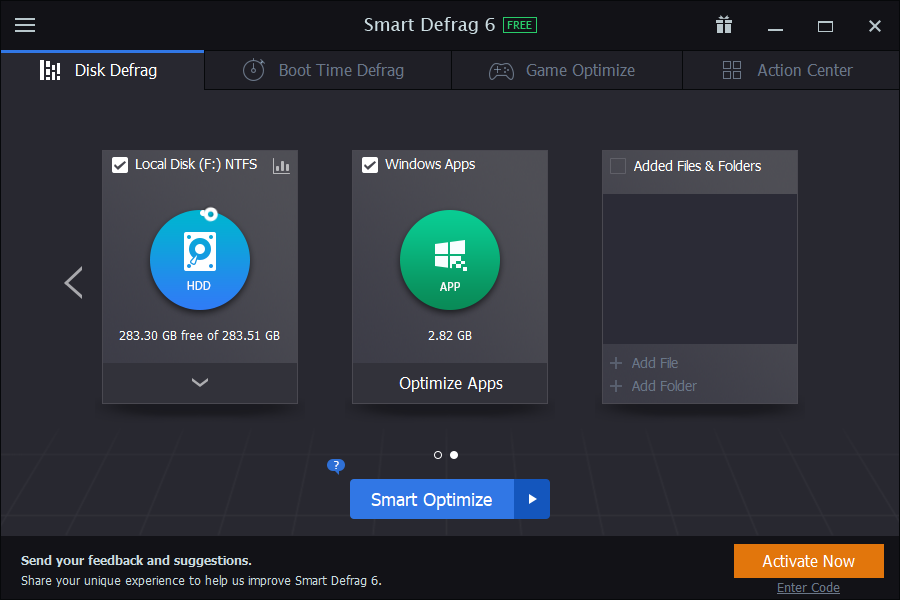Start Smart Optimize

[x=432, y=499]
